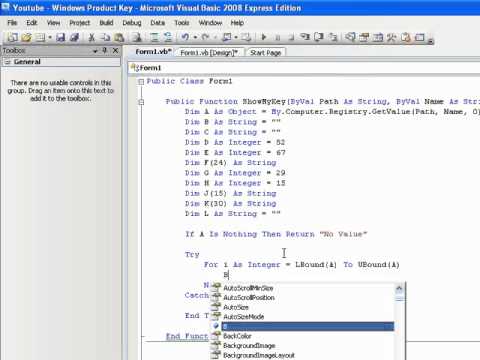Click the Add New Item icon

(x=40, y=37)
